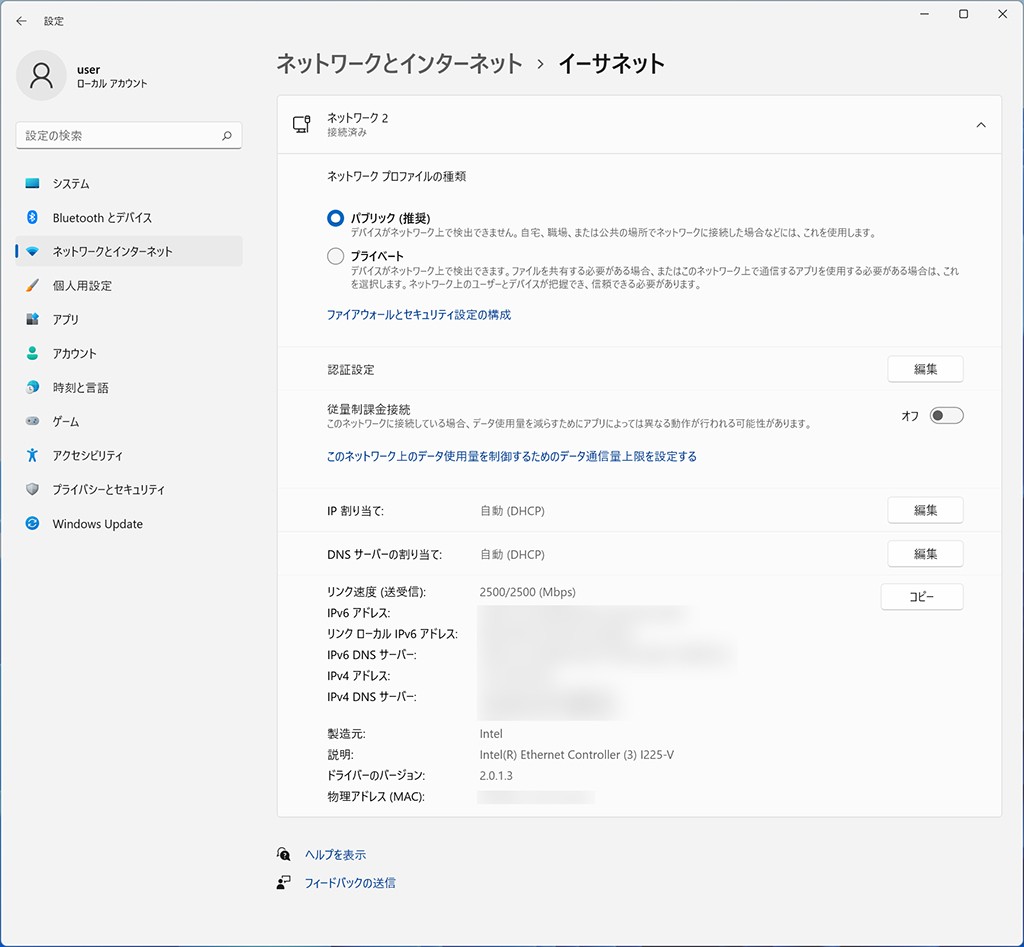Click 編集 button for 認証設定

925,369
